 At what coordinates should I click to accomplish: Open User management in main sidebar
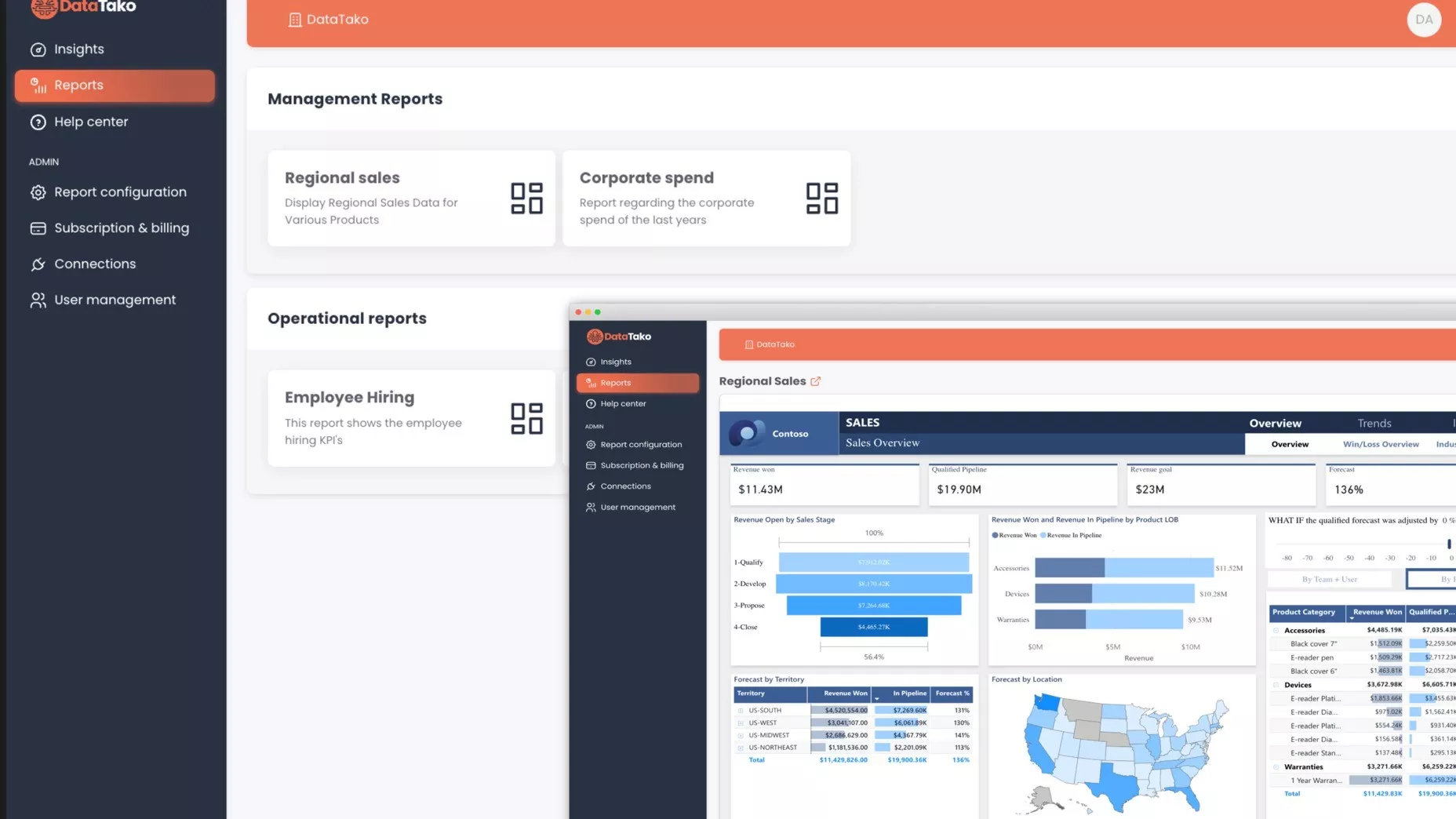(x=115, y=300)
